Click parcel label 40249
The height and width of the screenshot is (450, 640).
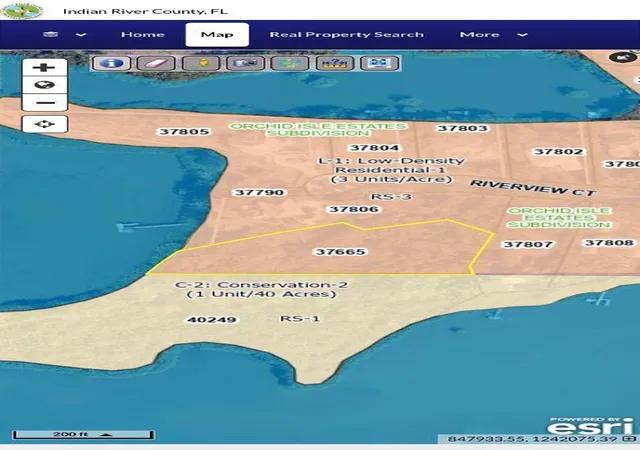click(x=211, y=319)
